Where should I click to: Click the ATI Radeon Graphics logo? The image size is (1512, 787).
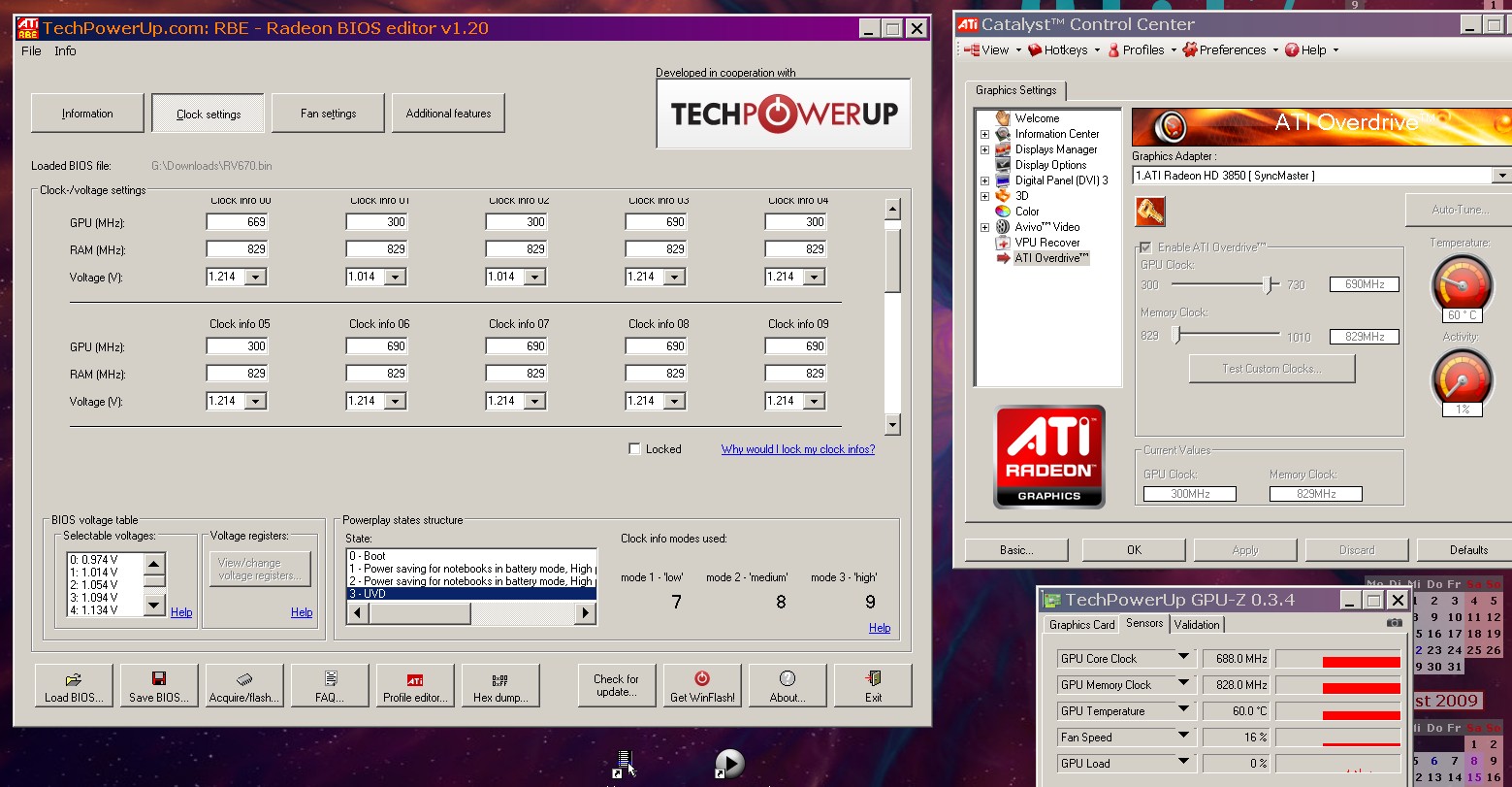(1048, 456)
